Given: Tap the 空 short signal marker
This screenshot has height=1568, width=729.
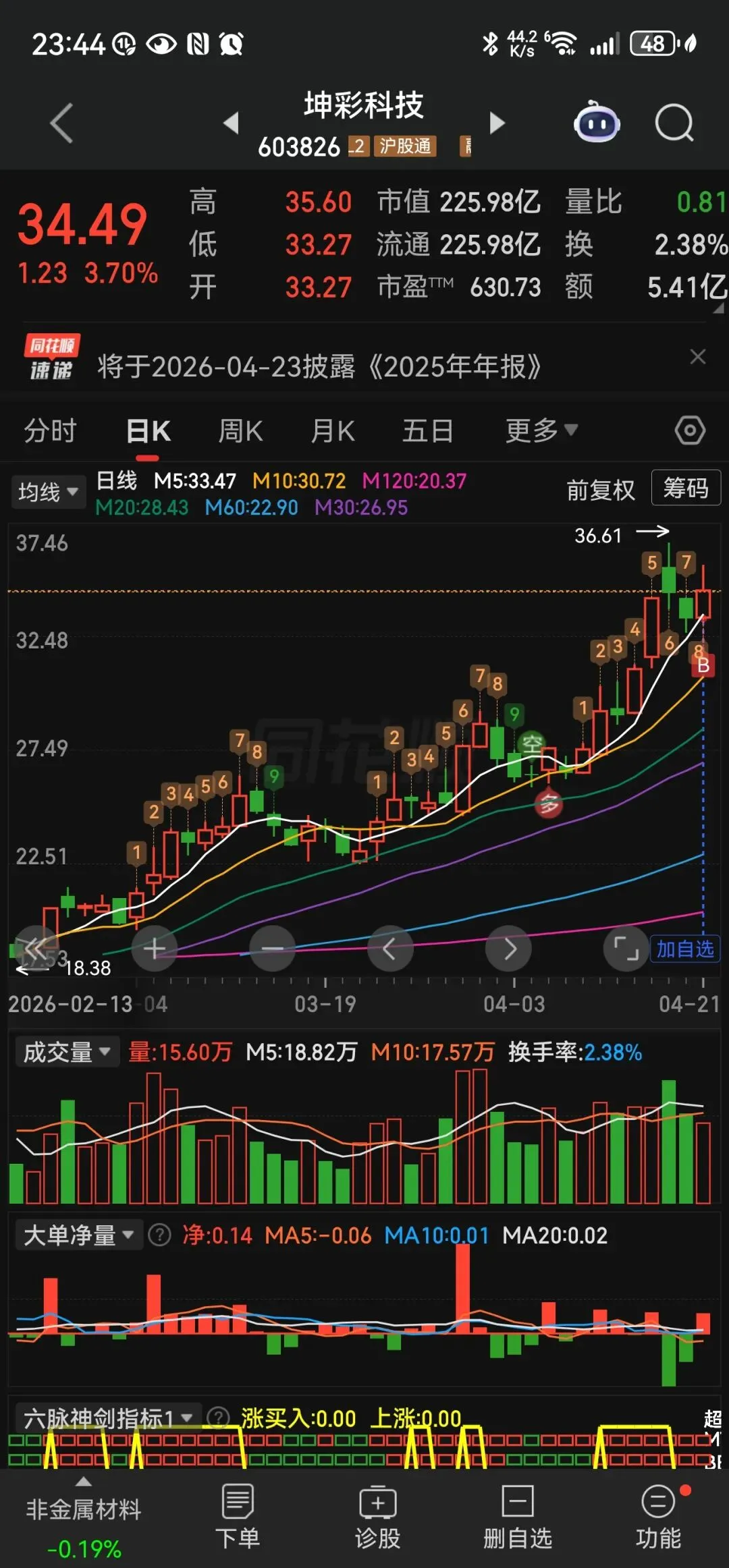Looking at the screenshot, I should pyautogui.click(x=532, y=745).
